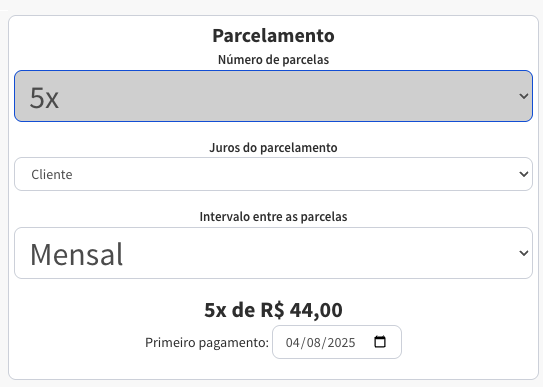Click the chevron arrow on the 5x dropdown
The image size is (543, 387).
[x=524, y=96]
